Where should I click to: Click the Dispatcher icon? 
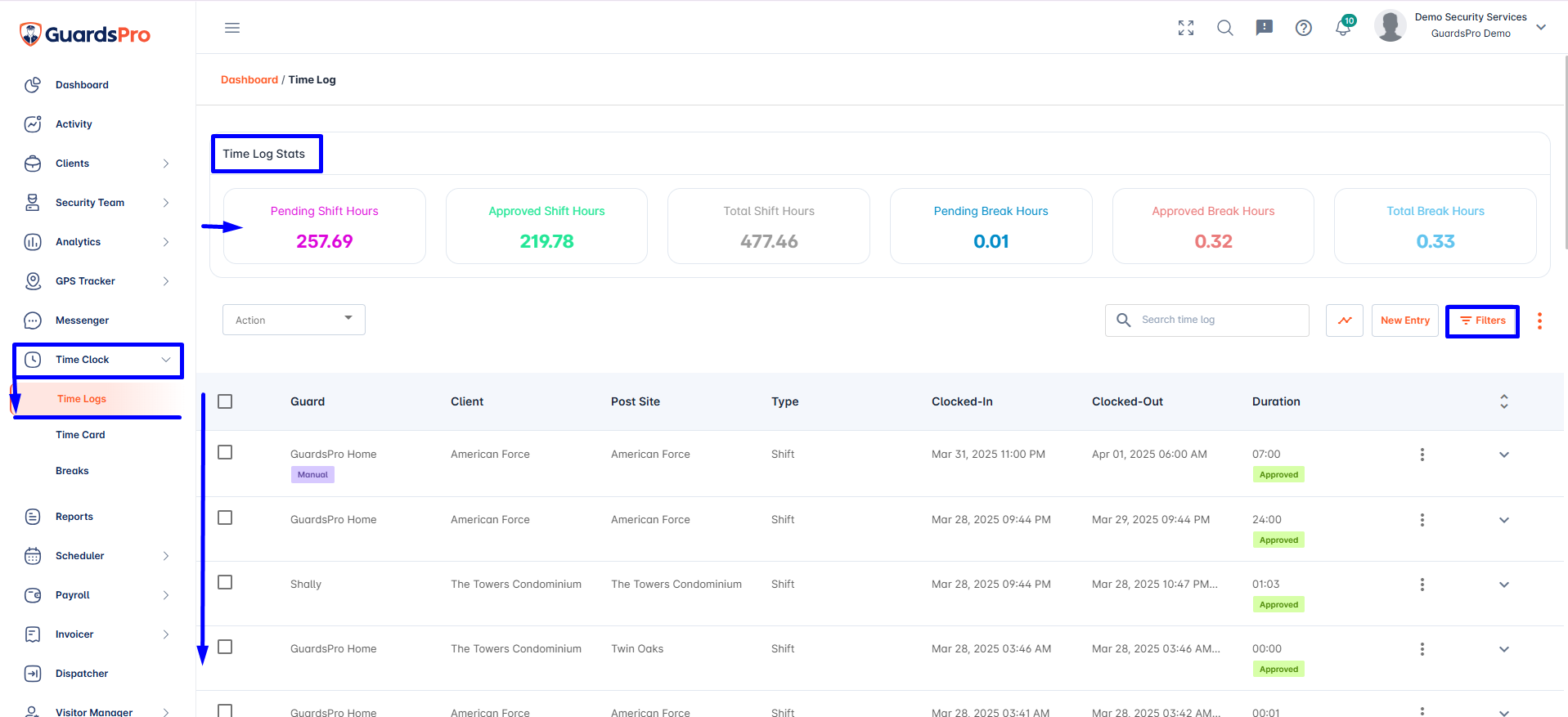click(x=33, y=674)
